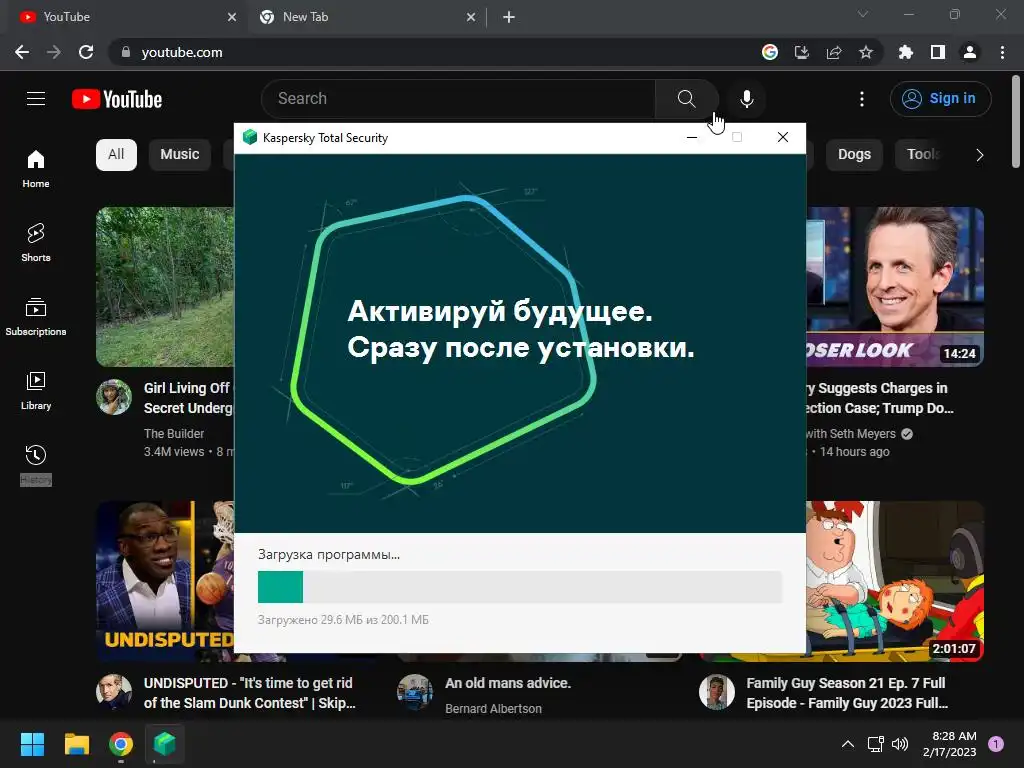Open the Closer Look Seth Meyers thumbnail
This screenshot has height=768, width=1024.
click(x=895, y=287)
